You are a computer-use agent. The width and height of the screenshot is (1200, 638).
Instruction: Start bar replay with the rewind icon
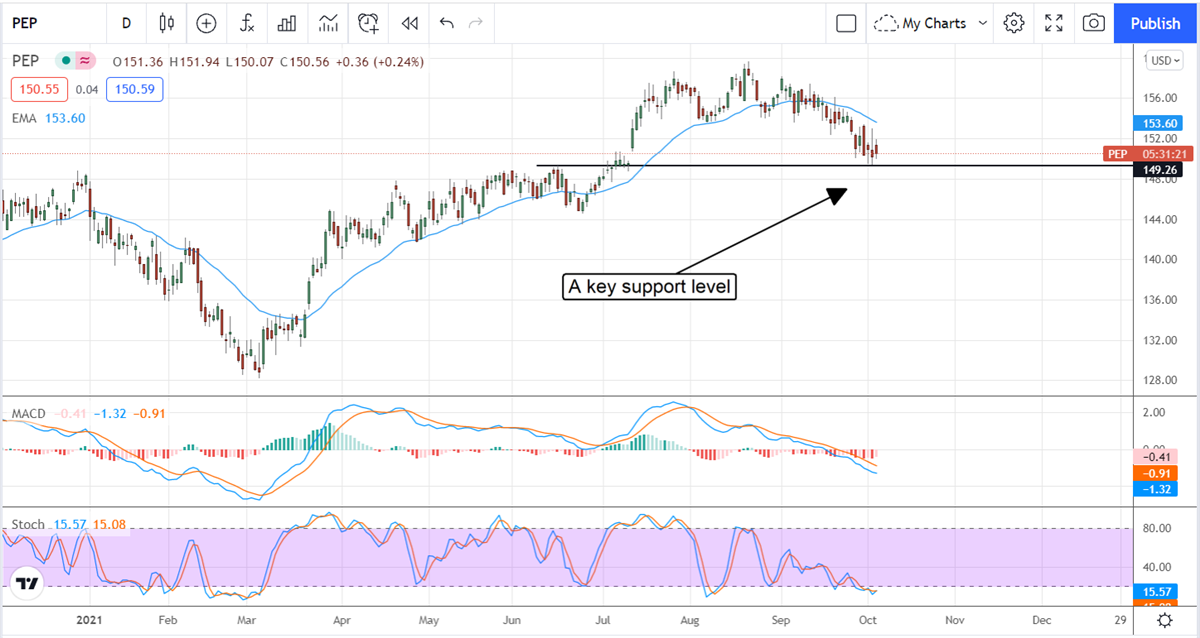pos(408,22)
